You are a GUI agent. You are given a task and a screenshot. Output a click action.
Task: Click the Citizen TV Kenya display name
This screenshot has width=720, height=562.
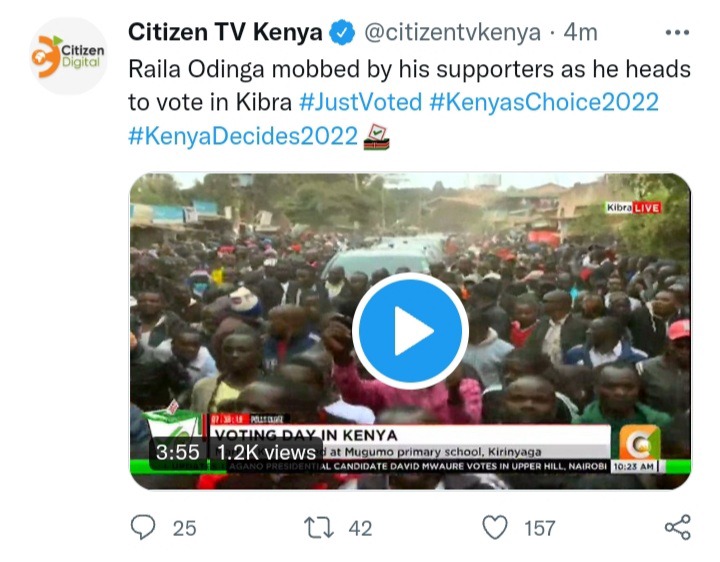(225, 33)
